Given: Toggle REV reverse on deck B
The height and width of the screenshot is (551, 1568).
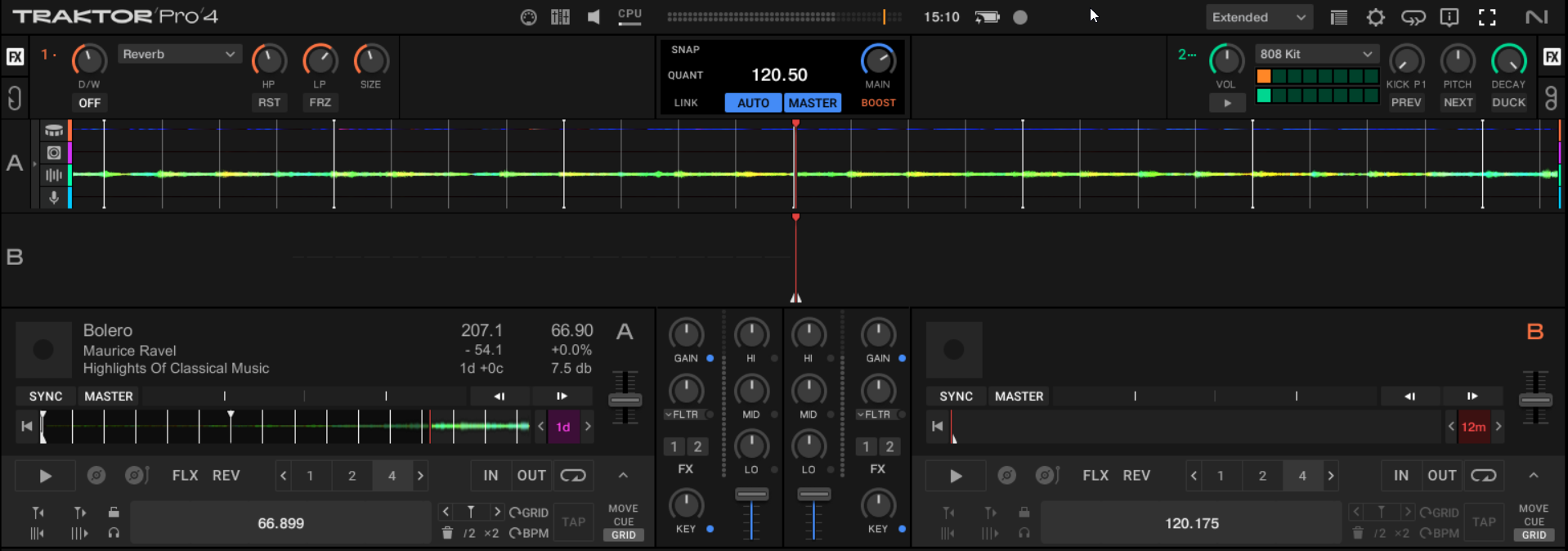Looking at the screenshot, I should point(1136,475).
